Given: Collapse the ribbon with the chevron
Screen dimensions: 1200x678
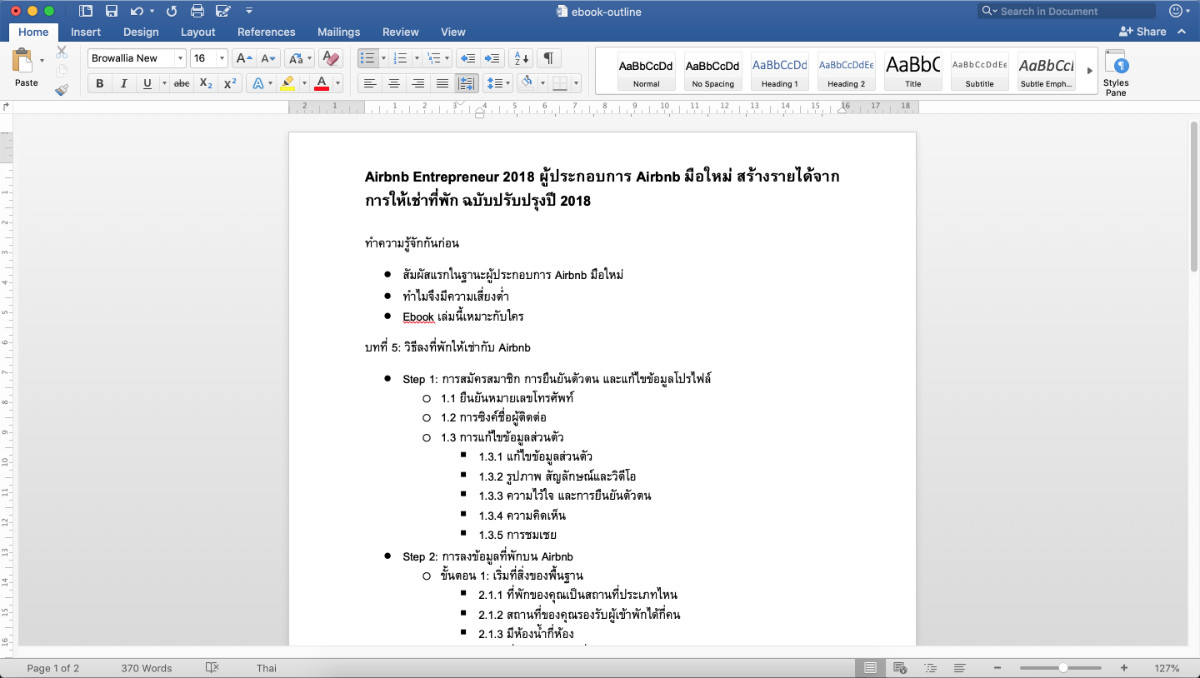Looking at the screenshot, I should tap(1183, 32).
